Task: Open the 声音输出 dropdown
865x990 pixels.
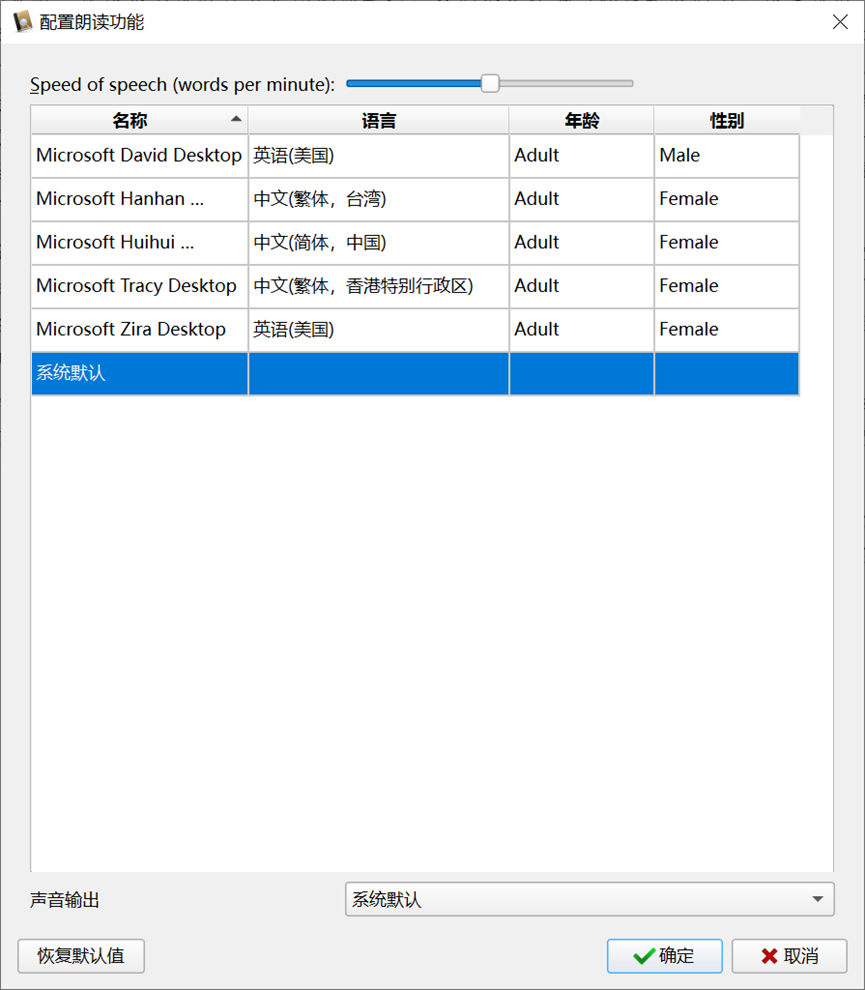Action: click(590, 899)
